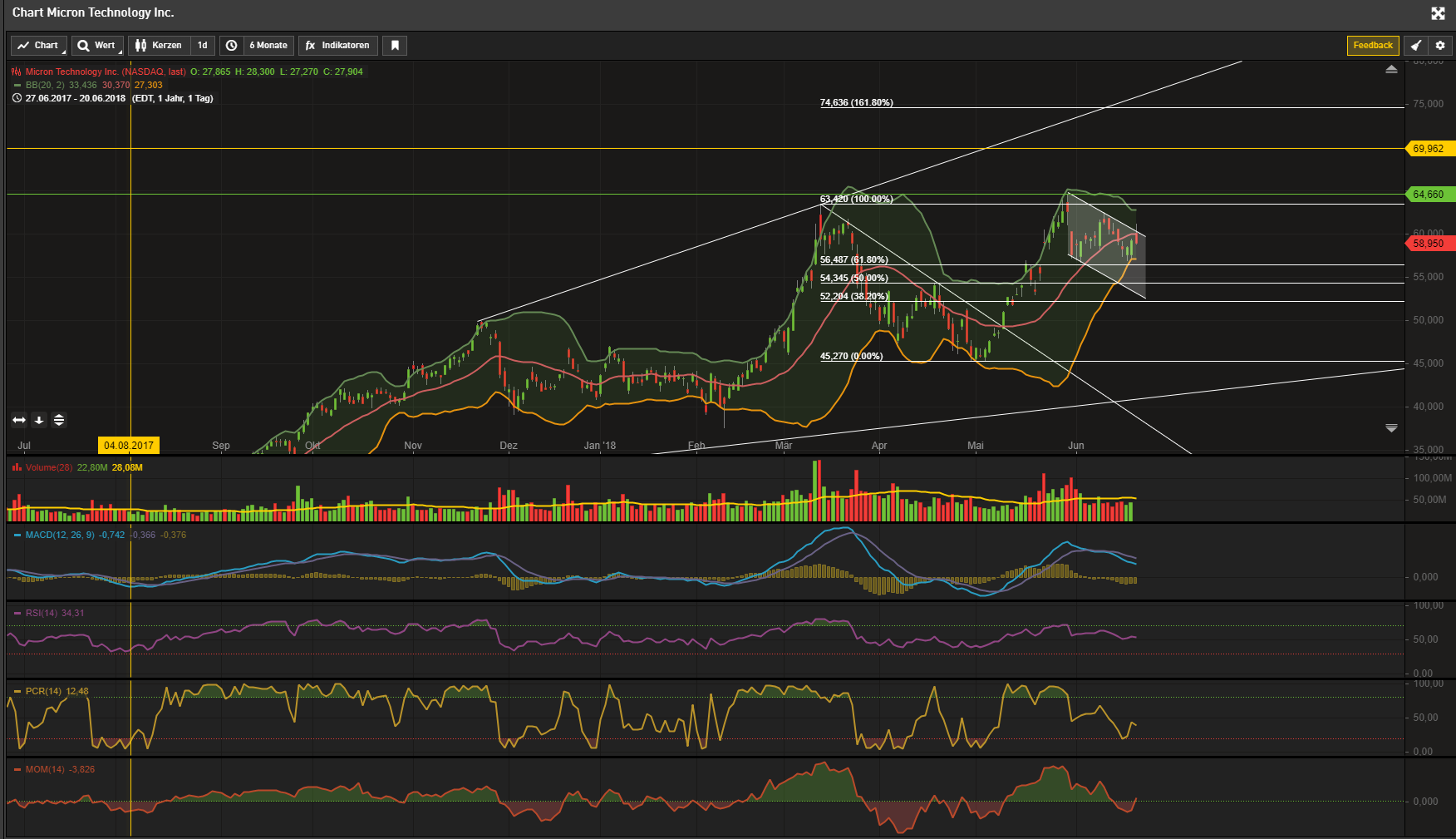The image size is (1456, 839).
Task: Click the horizontal scaling arrows icon
Action: [18, 420]
